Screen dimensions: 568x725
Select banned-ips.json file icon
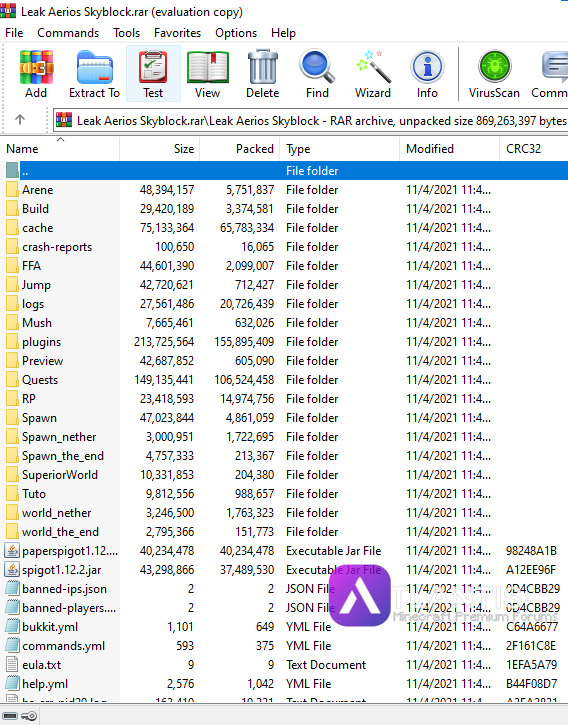click(x=12, y=589)
